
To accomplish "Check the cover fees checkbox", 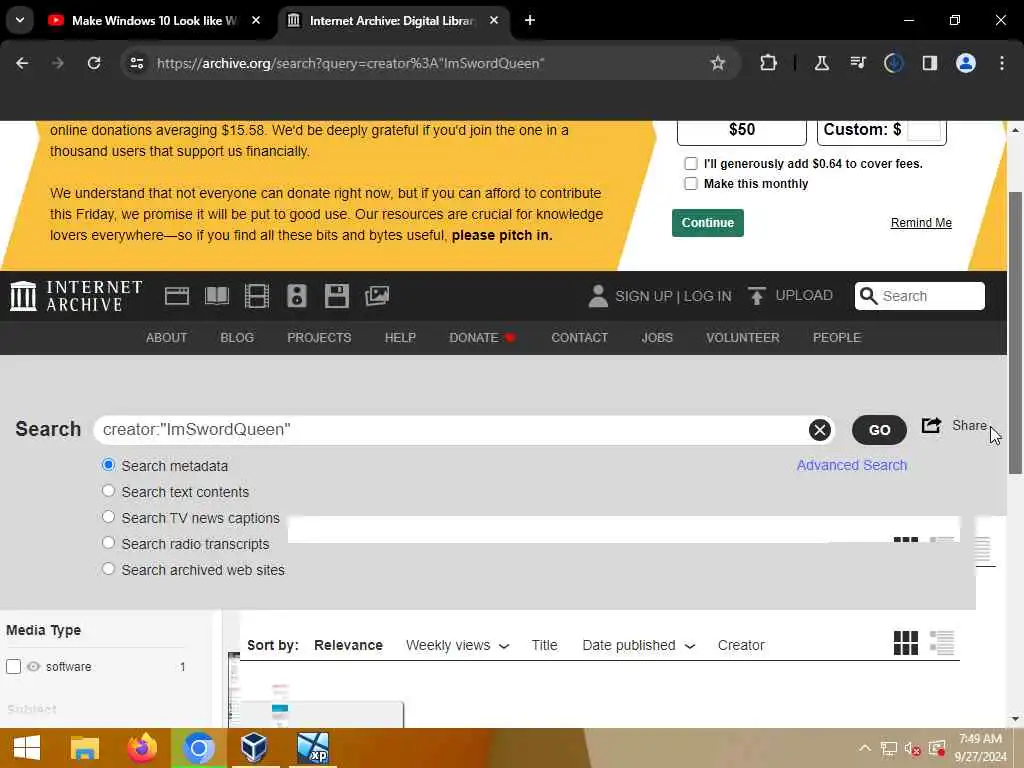I will point(691,164).
